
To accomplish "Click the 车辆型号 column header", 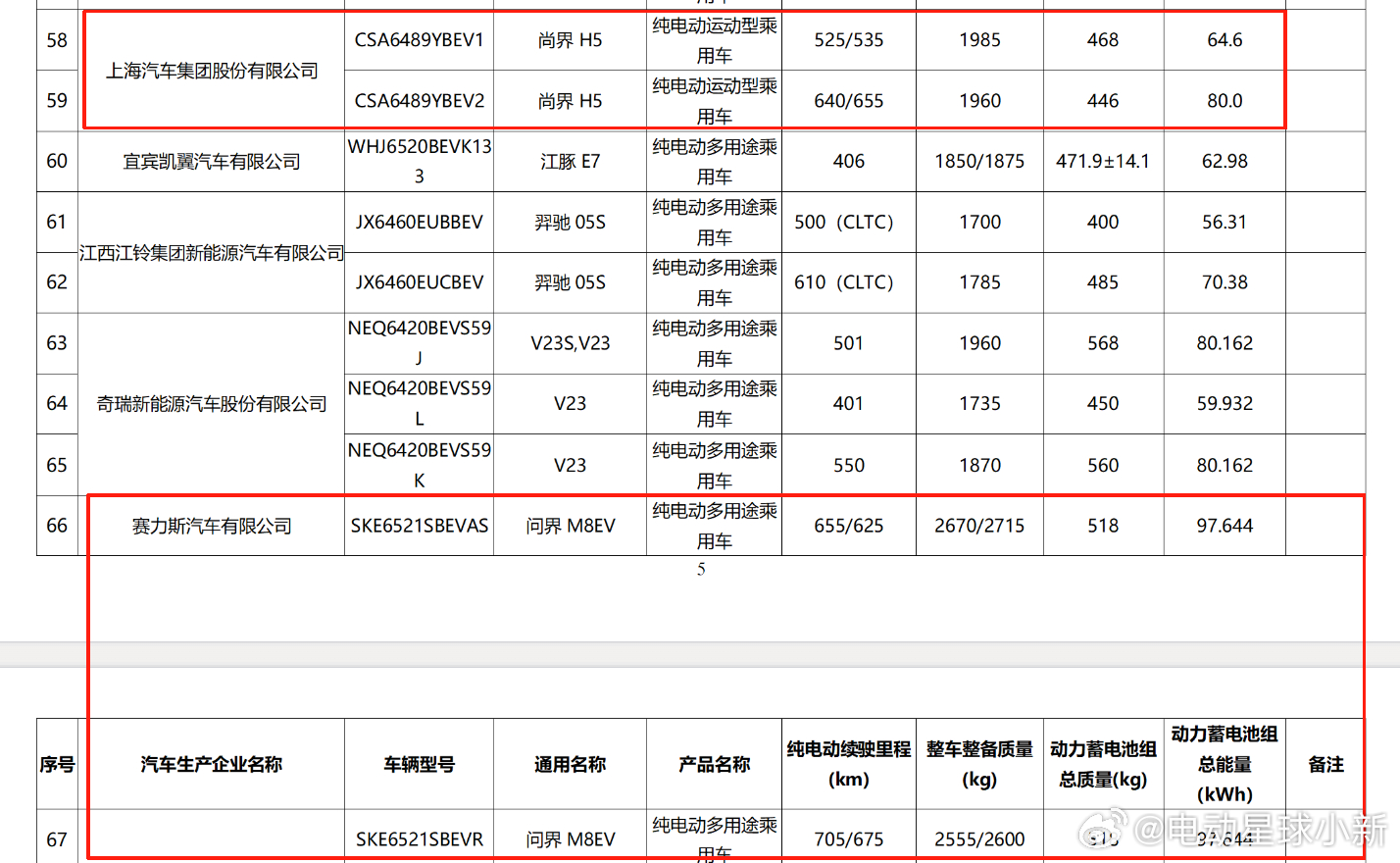I will click(x=419, y=764).
